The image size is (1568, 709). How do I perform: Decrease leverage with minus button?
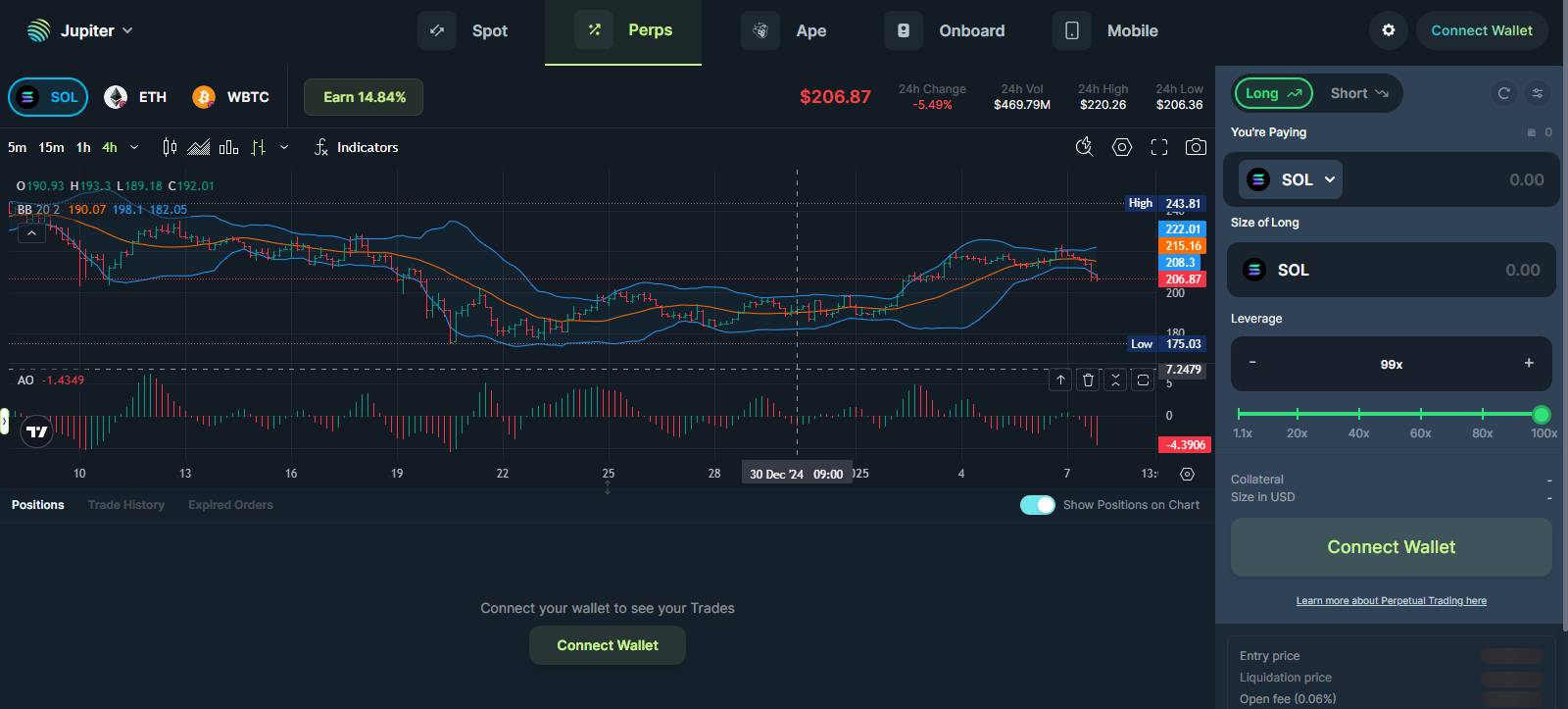click(1252, 363)
